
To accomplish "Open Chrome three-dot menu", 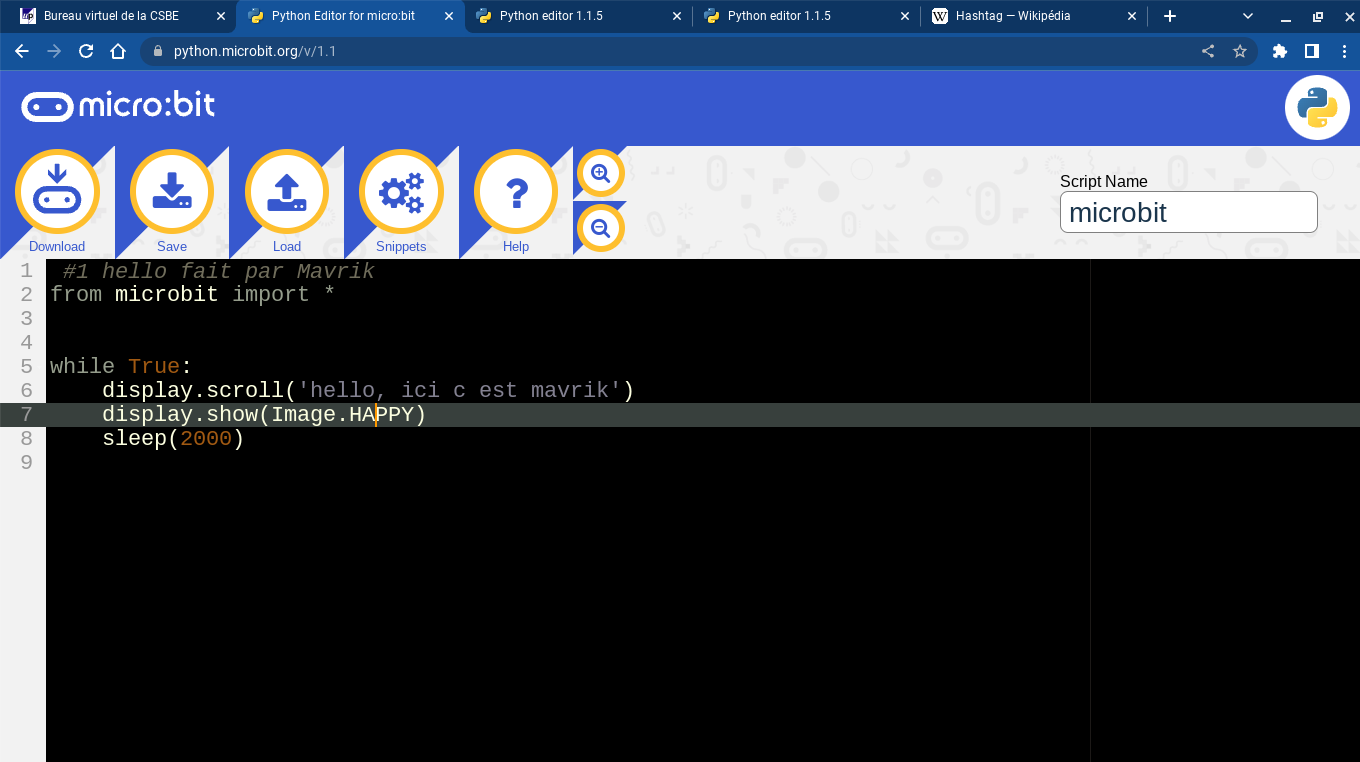I will [1343, 51].
